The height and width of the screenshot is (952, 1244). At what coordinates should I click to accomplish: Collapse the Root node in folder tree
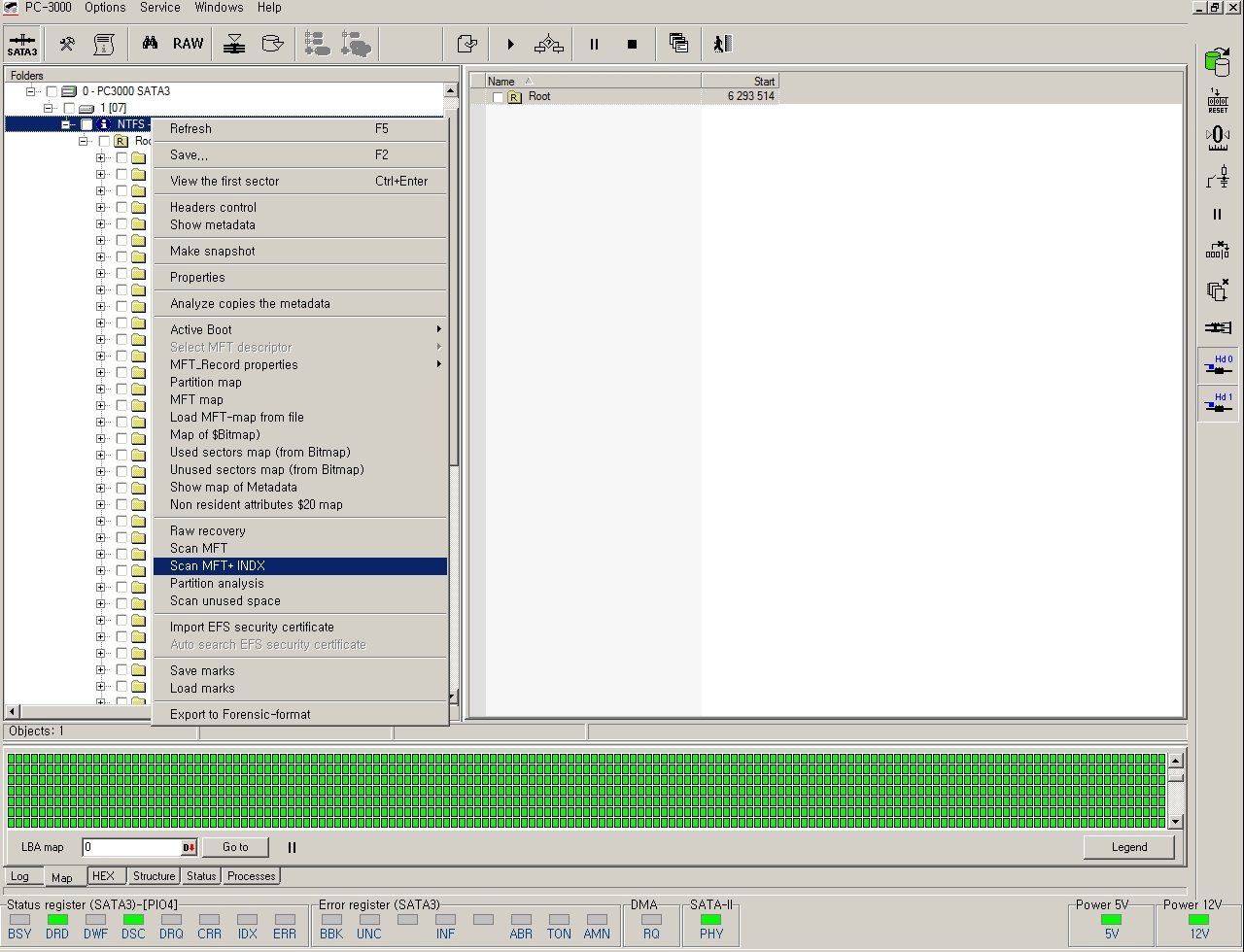(x=84, y=141)
